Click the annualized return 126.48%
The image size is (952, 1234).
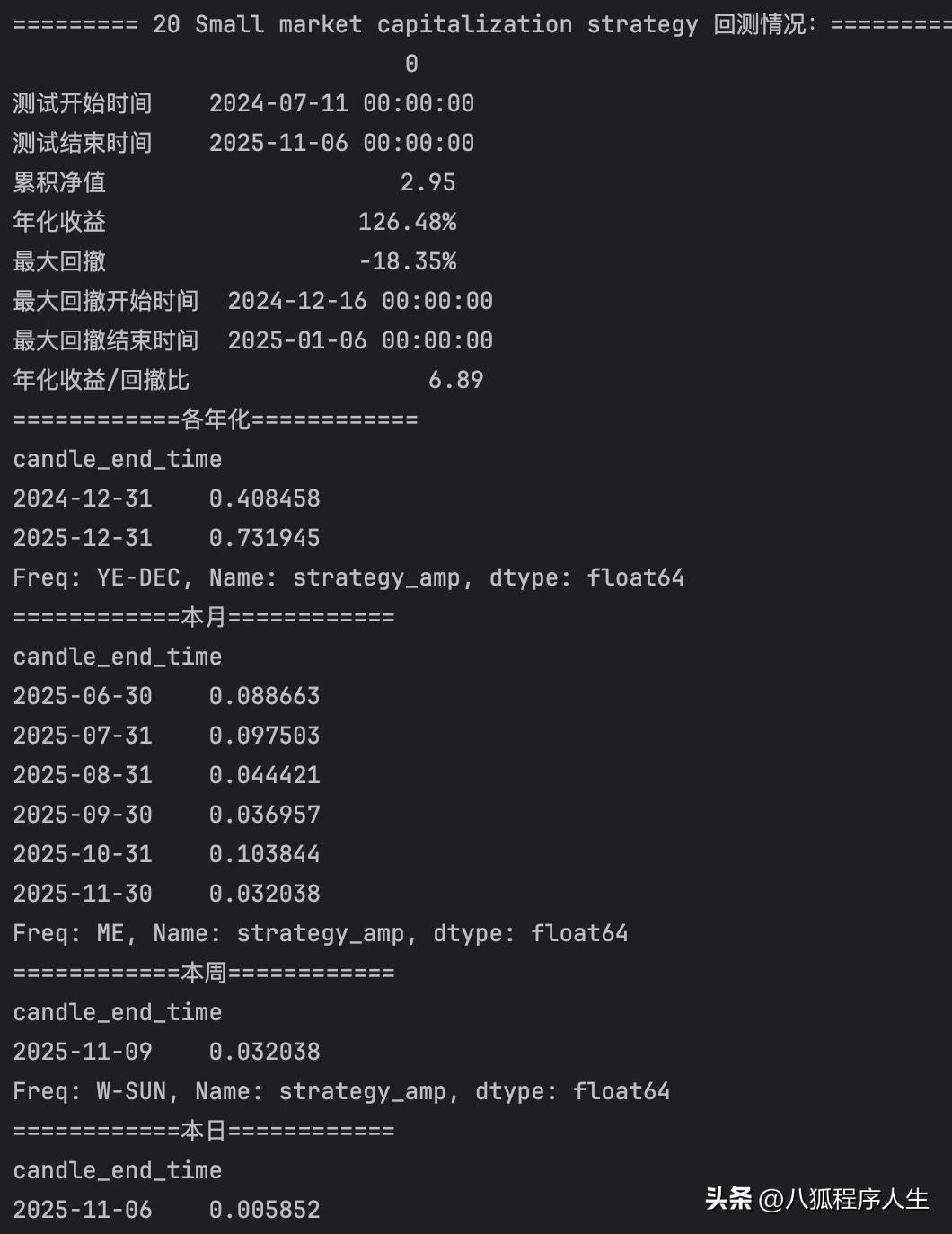click(x=407, y=222)
